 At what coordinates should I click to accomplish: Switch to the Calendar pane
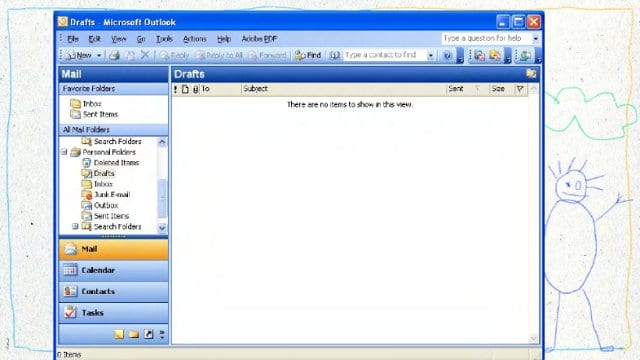click(x=113, y=270)
